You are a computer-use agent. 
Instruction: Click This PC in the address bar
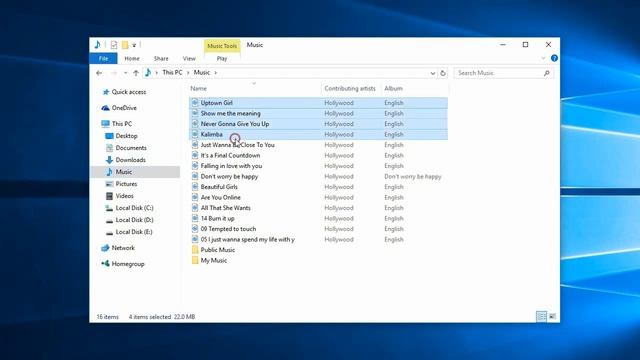[x=172, y=72]
